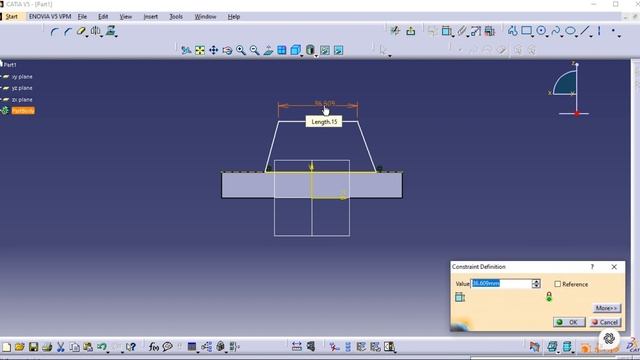Select the Ellipse tool

pos(570,31)
